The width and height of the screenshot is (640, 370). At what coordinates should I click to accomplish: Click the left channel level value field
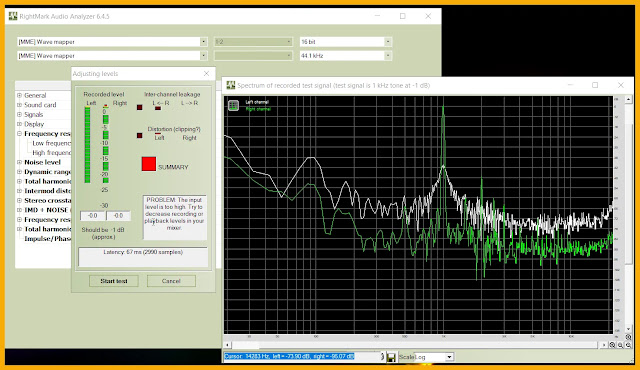93,215
